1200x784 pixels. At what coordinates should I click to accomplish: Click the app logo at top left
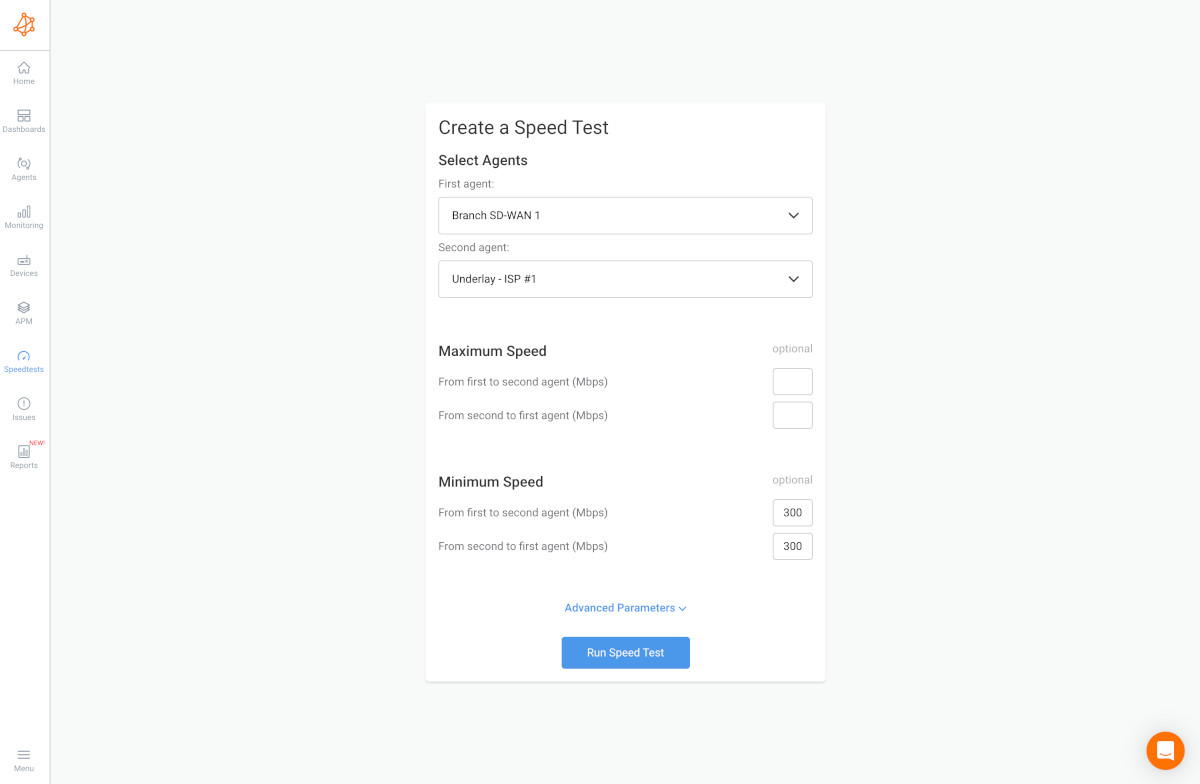click(24, 24)
